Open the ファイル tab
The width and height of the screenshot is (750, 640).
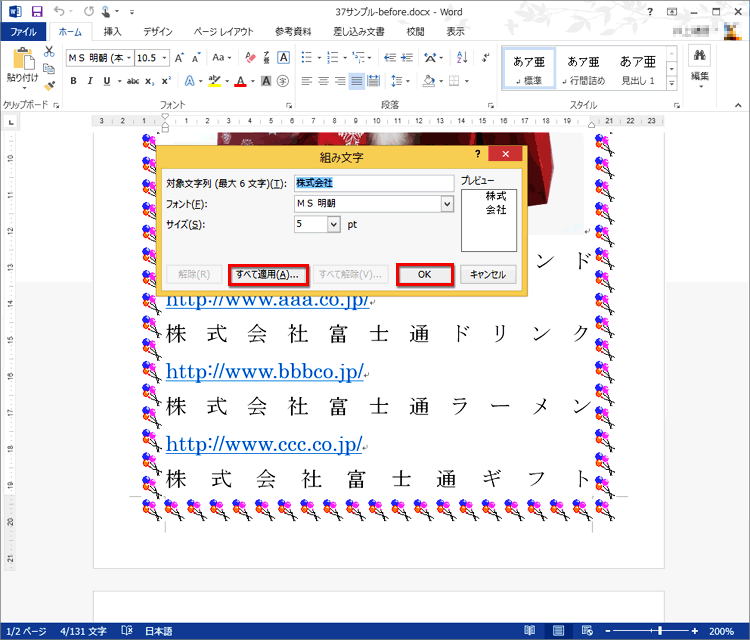(23, 32)
